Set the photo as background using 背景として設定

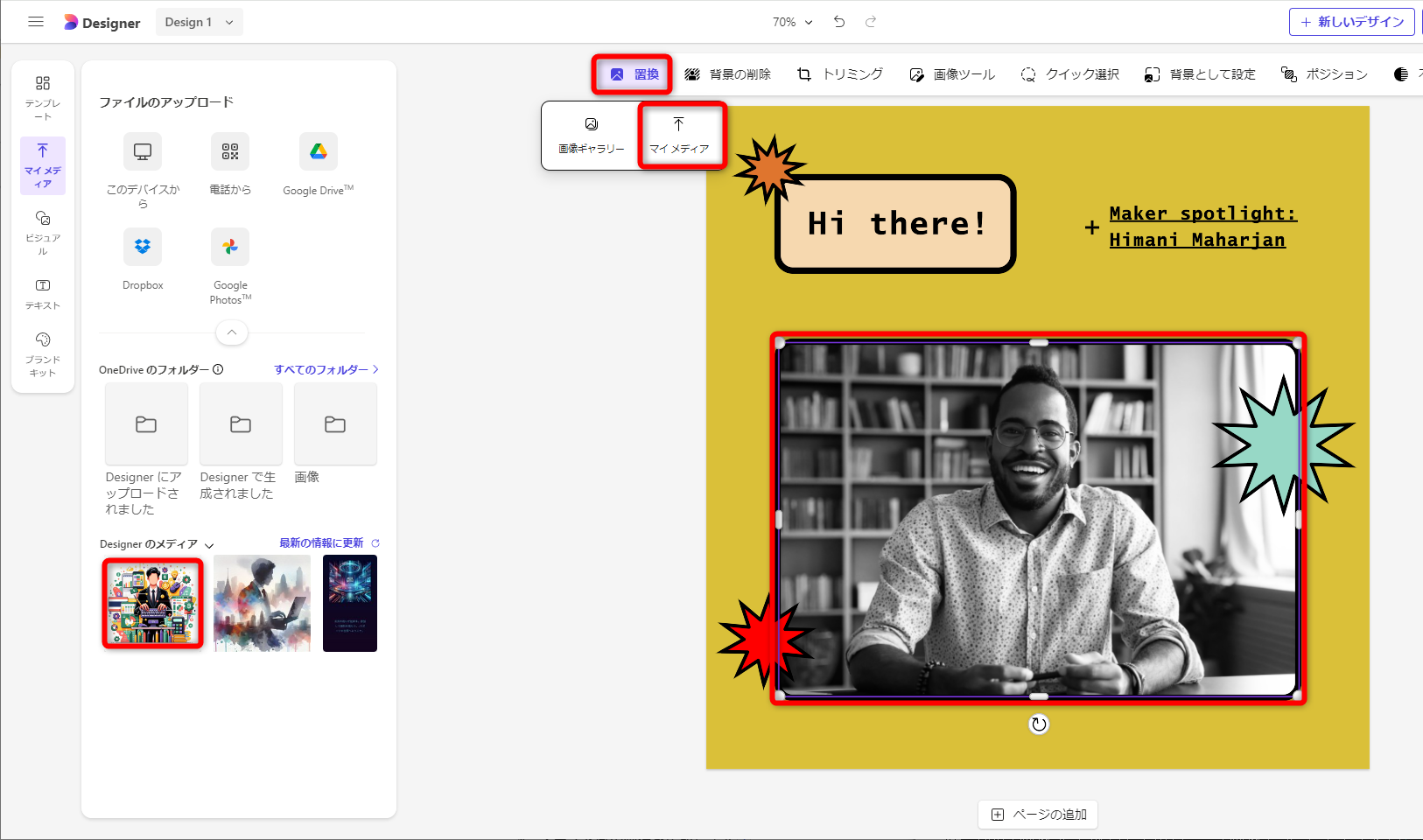coord(1199,74)
